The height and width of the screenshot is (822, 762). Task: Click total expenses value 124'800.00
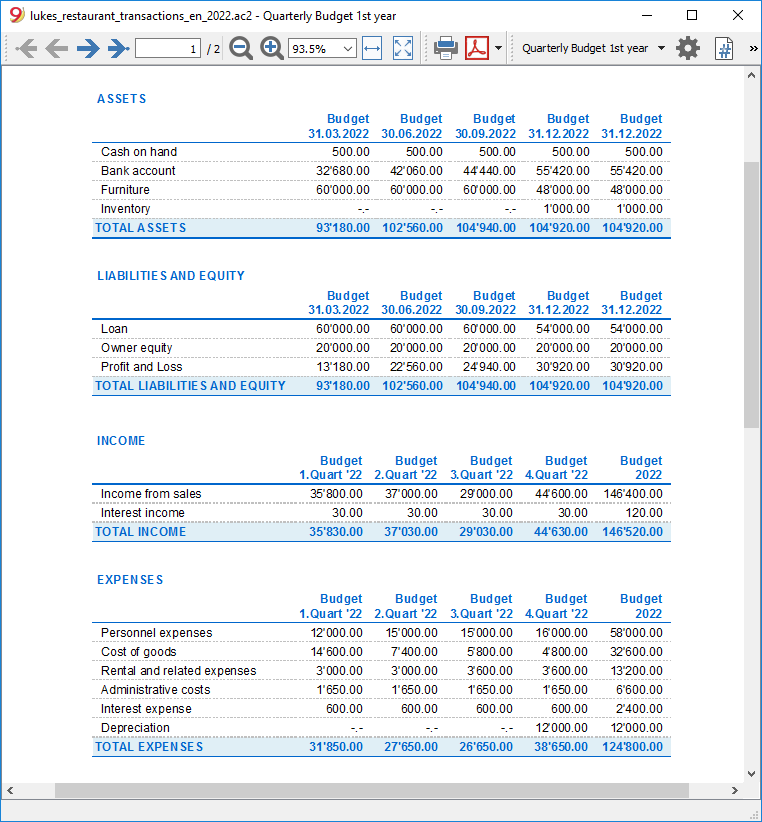633,747
